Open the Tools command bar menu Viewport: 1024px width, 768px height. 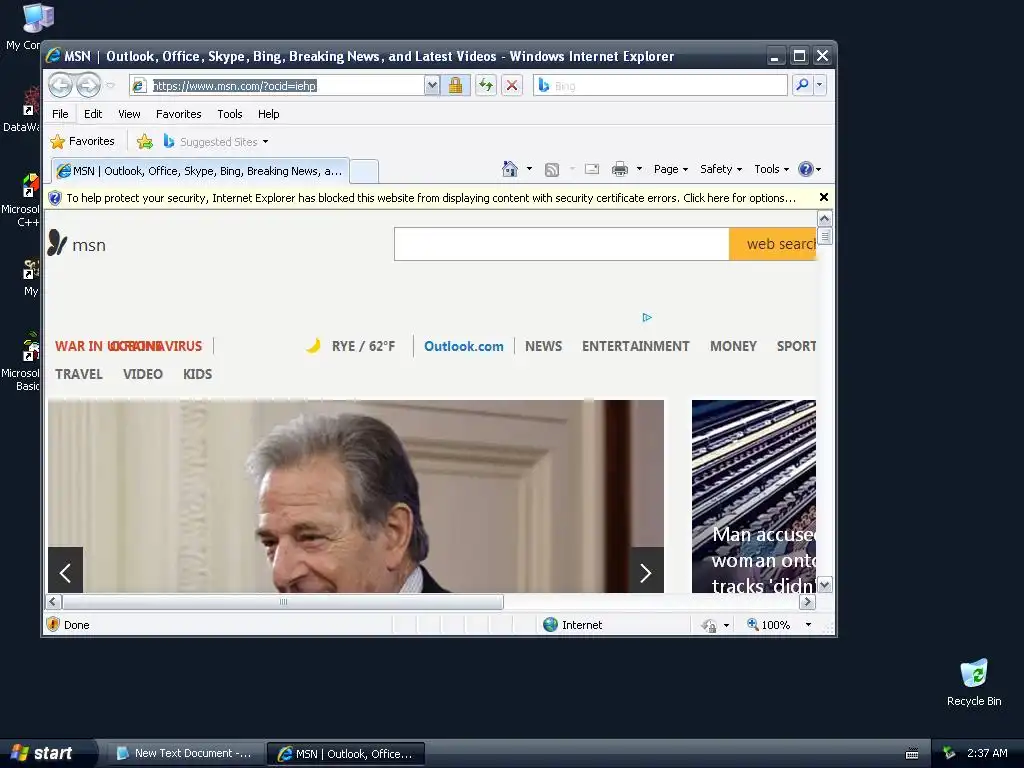(x=771, y=169)
